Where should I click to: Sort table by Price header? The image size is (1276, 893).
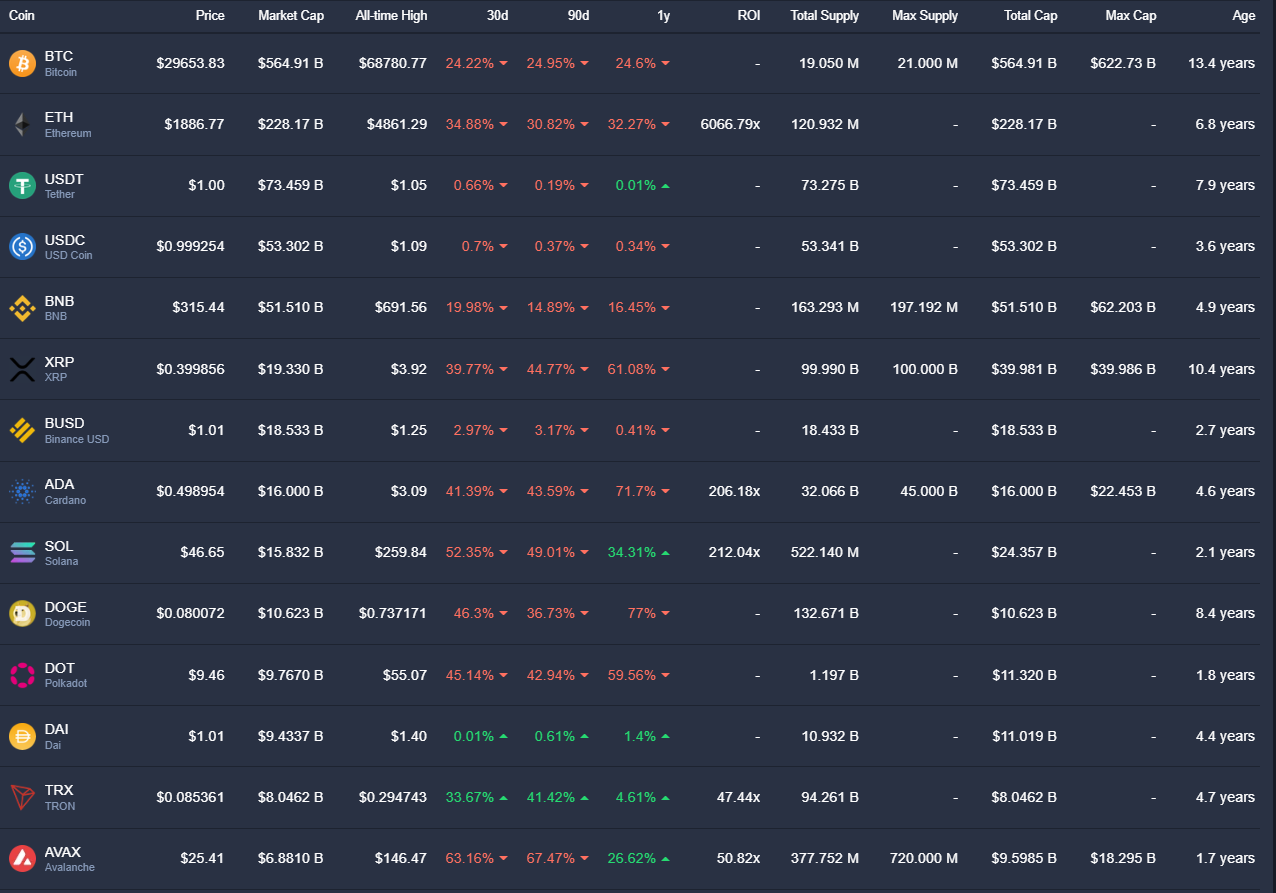(210, 16)
